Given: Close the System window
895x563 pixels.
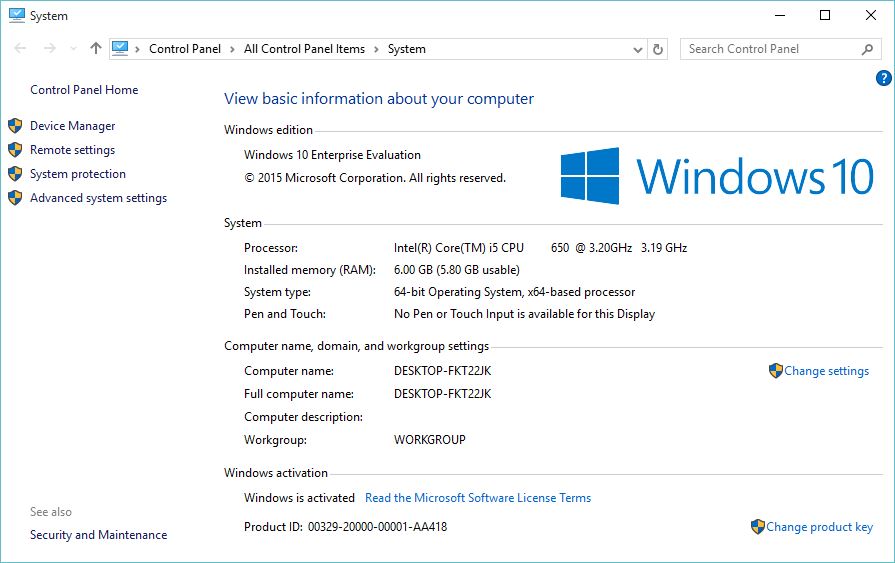Looking at the screenshot, I should tap(870, 15).
